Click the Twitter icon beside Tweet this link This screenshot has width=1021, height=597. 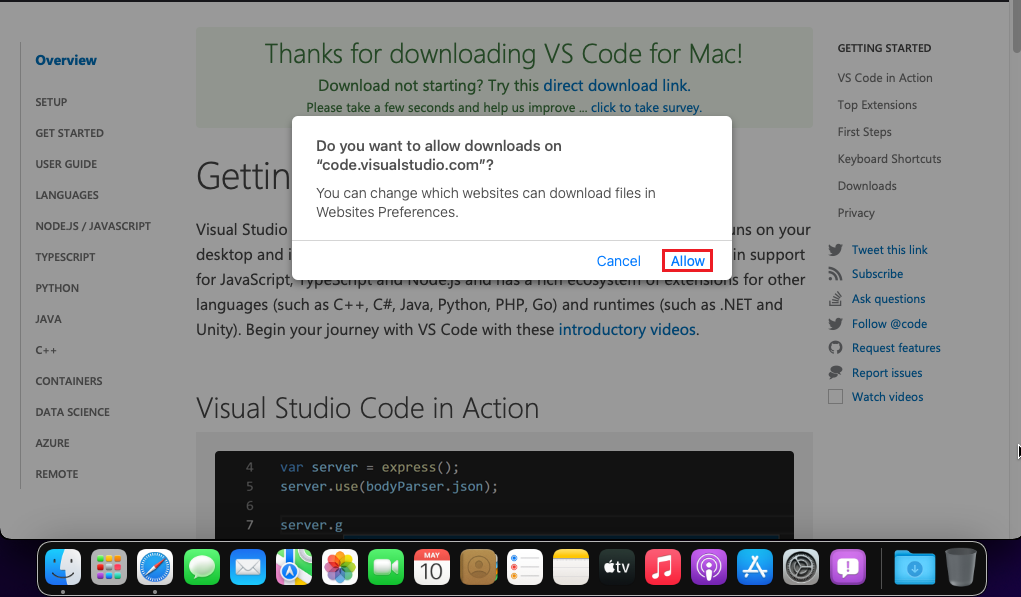pyautogui.click(x=835, y=250)
